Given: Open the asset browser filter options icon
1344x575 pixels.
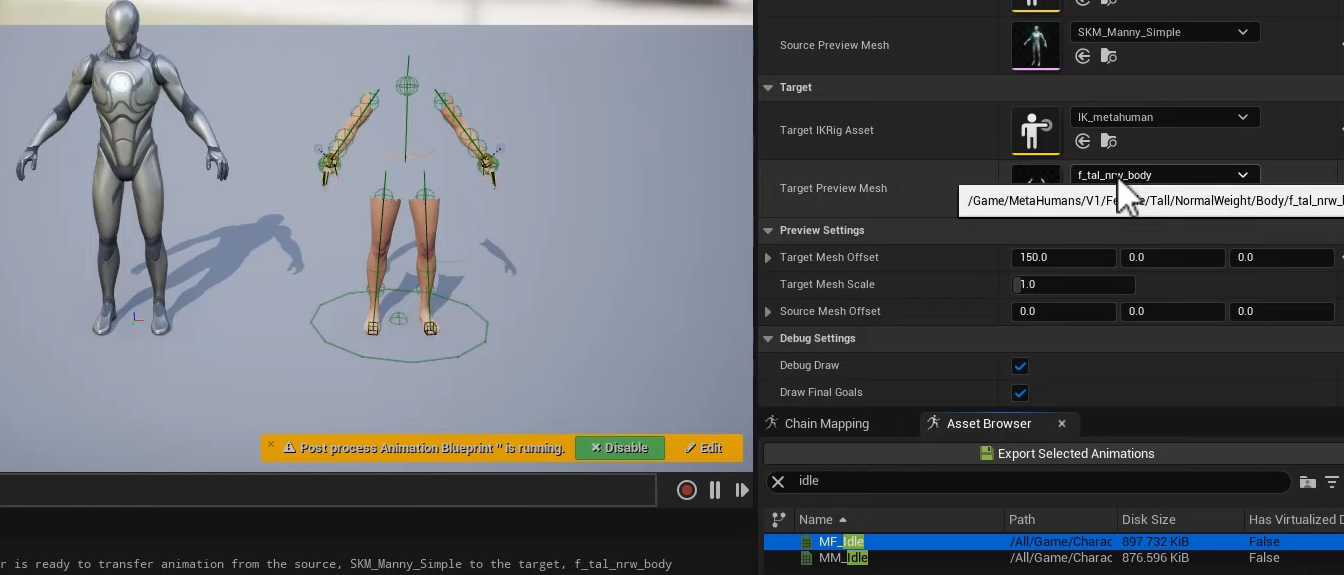Looking at the screenshot, I should coord(1332,482).
